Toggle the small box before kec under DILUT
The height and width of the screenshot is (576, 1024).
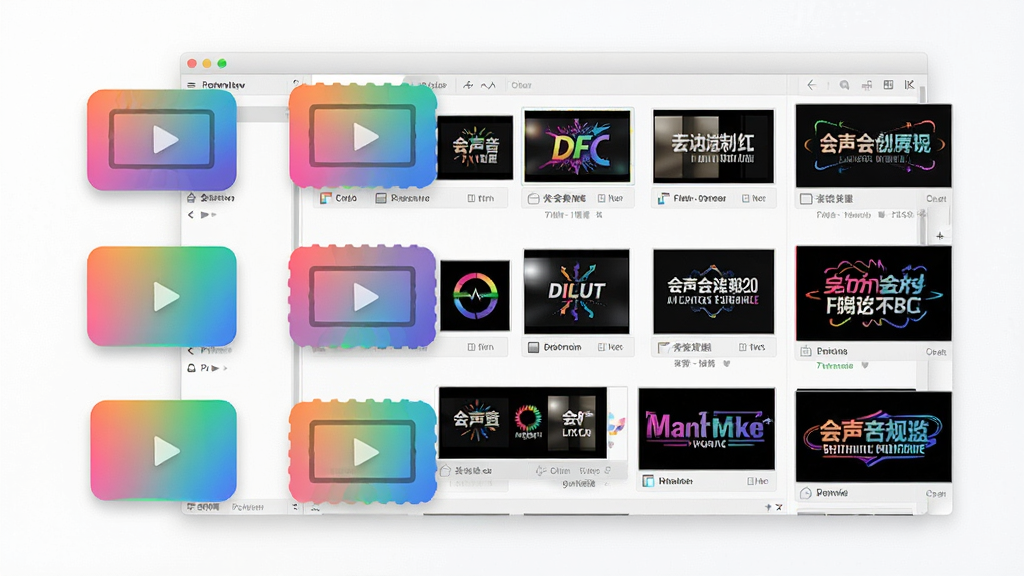(602, 347)
